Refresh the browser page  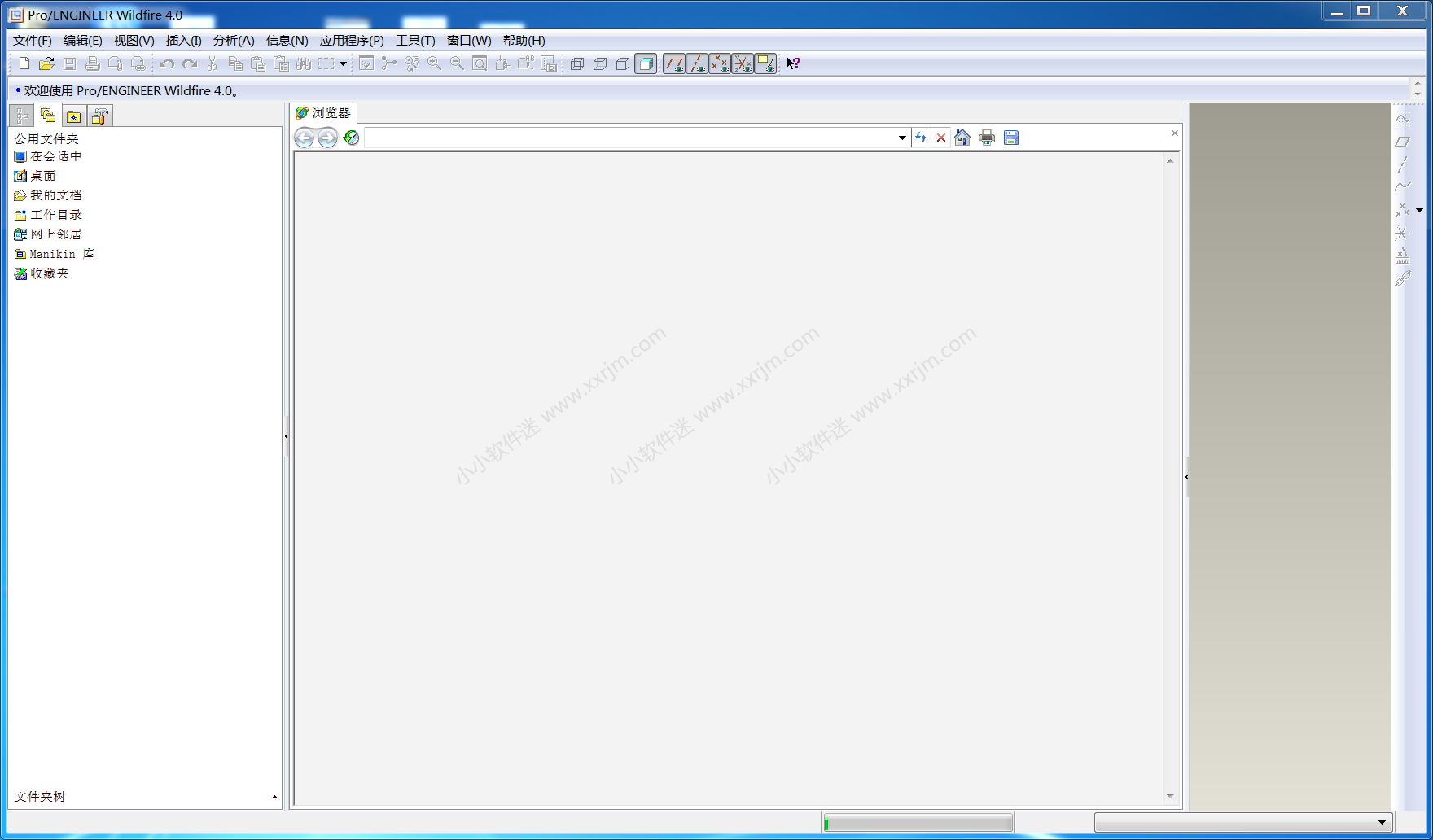coord(921,138)
